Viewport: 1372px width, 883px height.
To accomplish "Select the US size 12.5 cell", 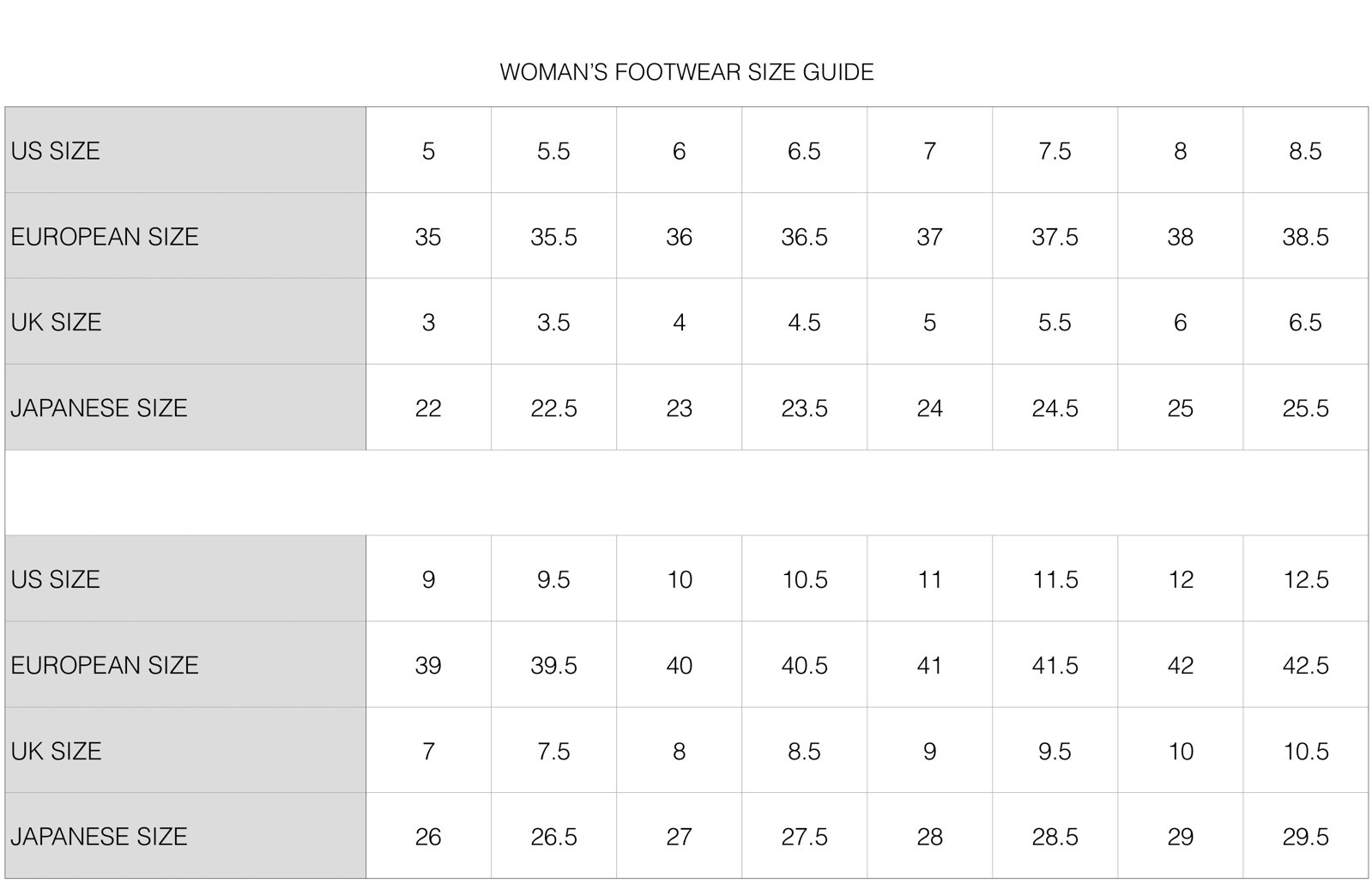I will (x=1305, y=579).
